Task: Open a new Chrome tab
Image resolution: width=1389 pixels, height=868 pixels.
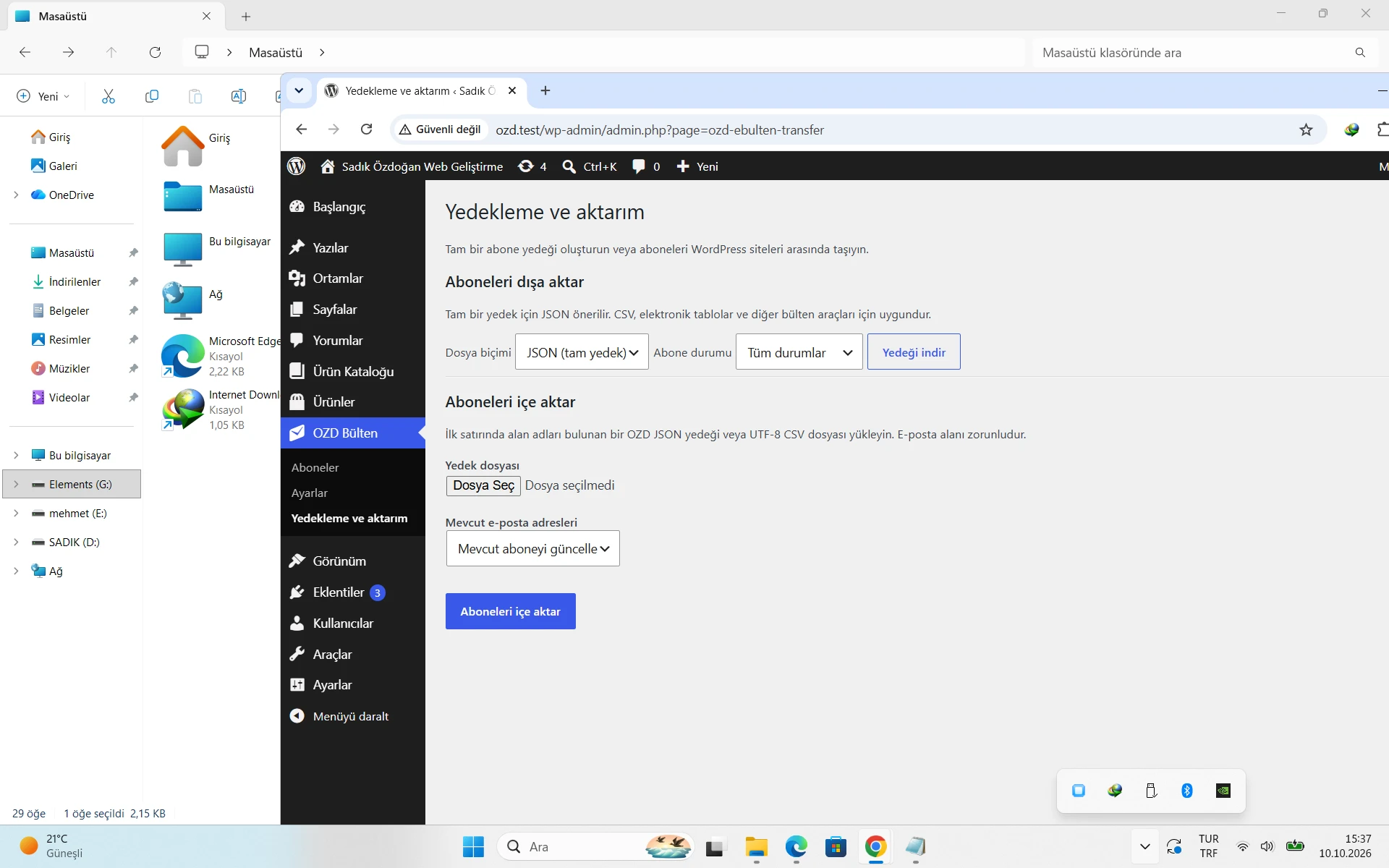Action: 545,90
